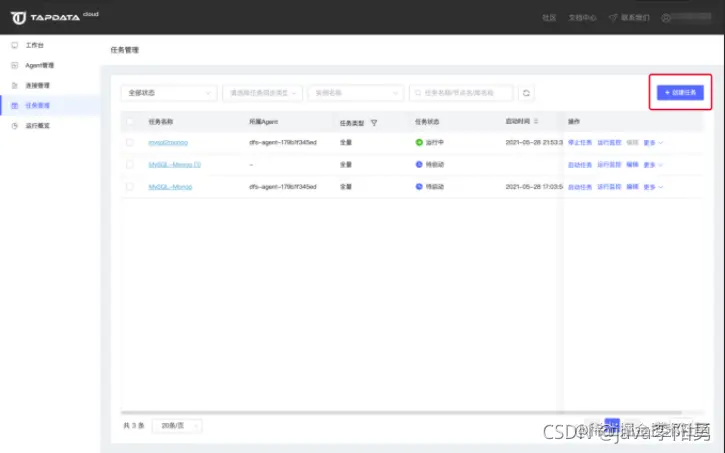Click the refresh icon beside search field

click(526, 93)
